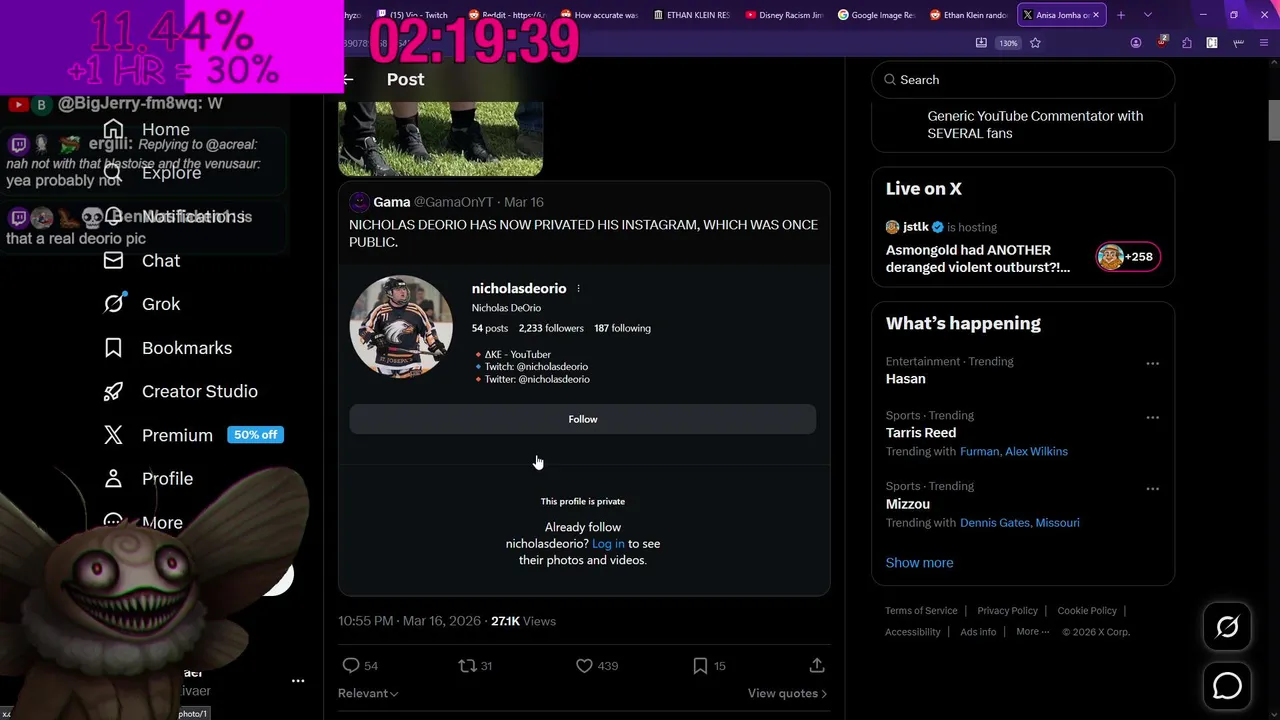Open the nicholasdeorio hockey profile picture

[401, 327]
